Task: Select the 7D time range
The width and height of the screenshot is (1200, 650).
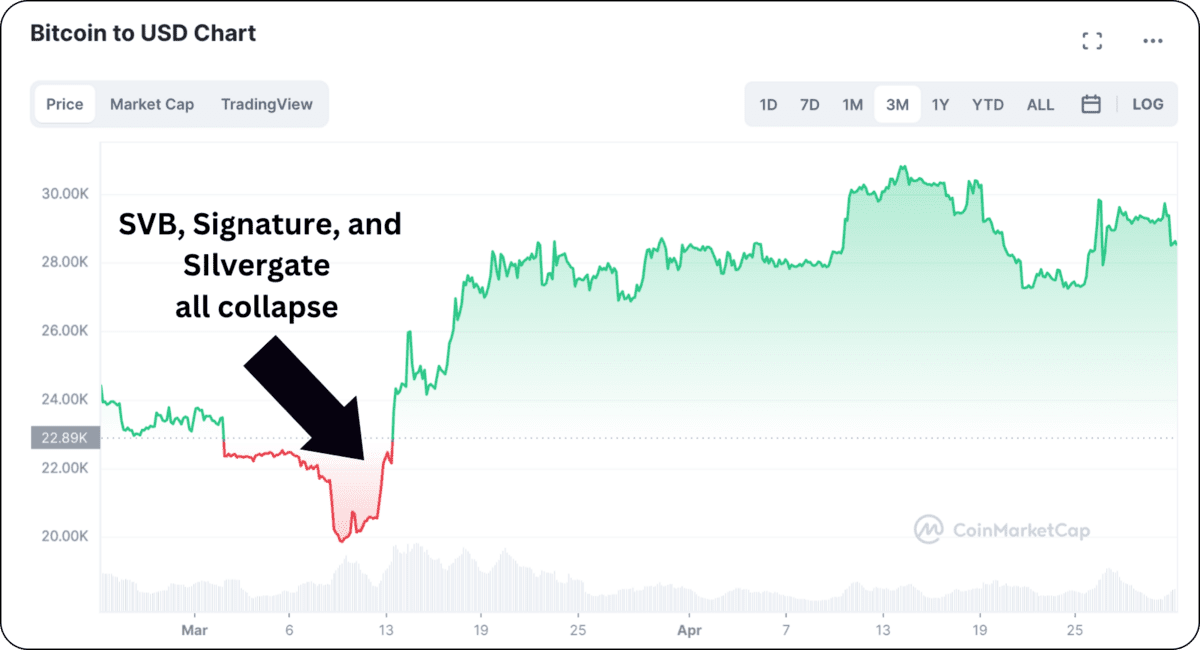Action: coord(810,104)
